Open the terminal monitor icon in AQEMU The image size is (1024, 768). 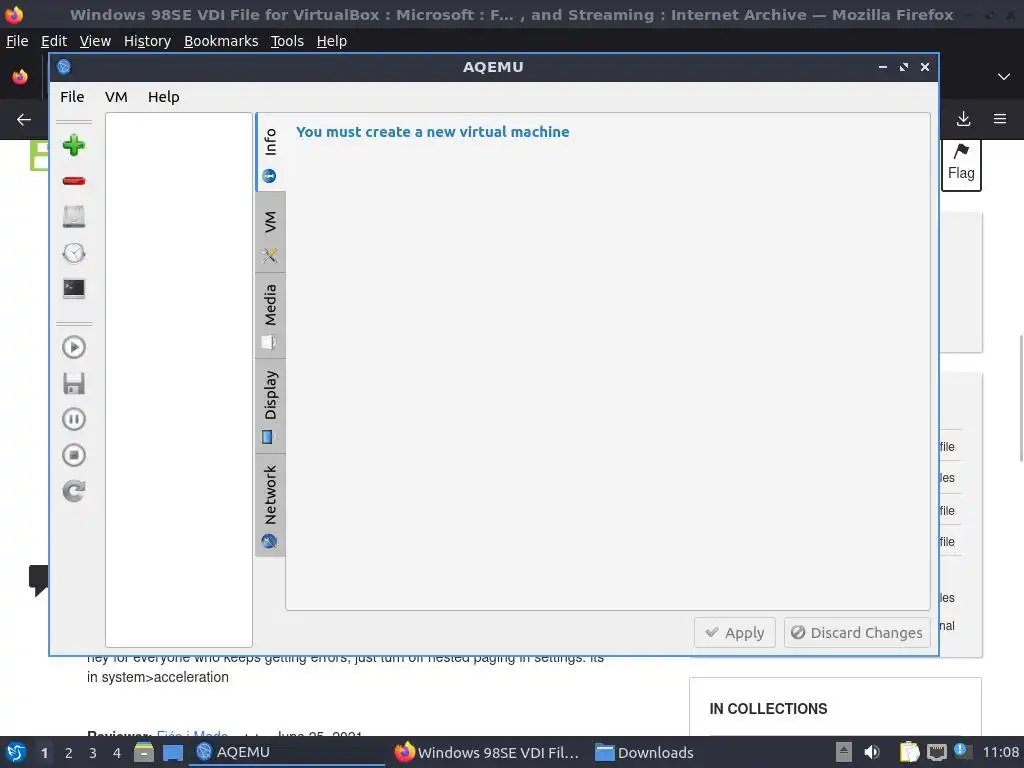(74, 289)
